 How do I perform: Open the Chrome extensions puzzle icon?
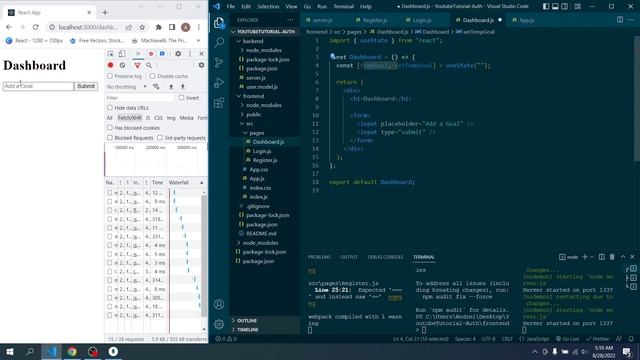point(159,27)
